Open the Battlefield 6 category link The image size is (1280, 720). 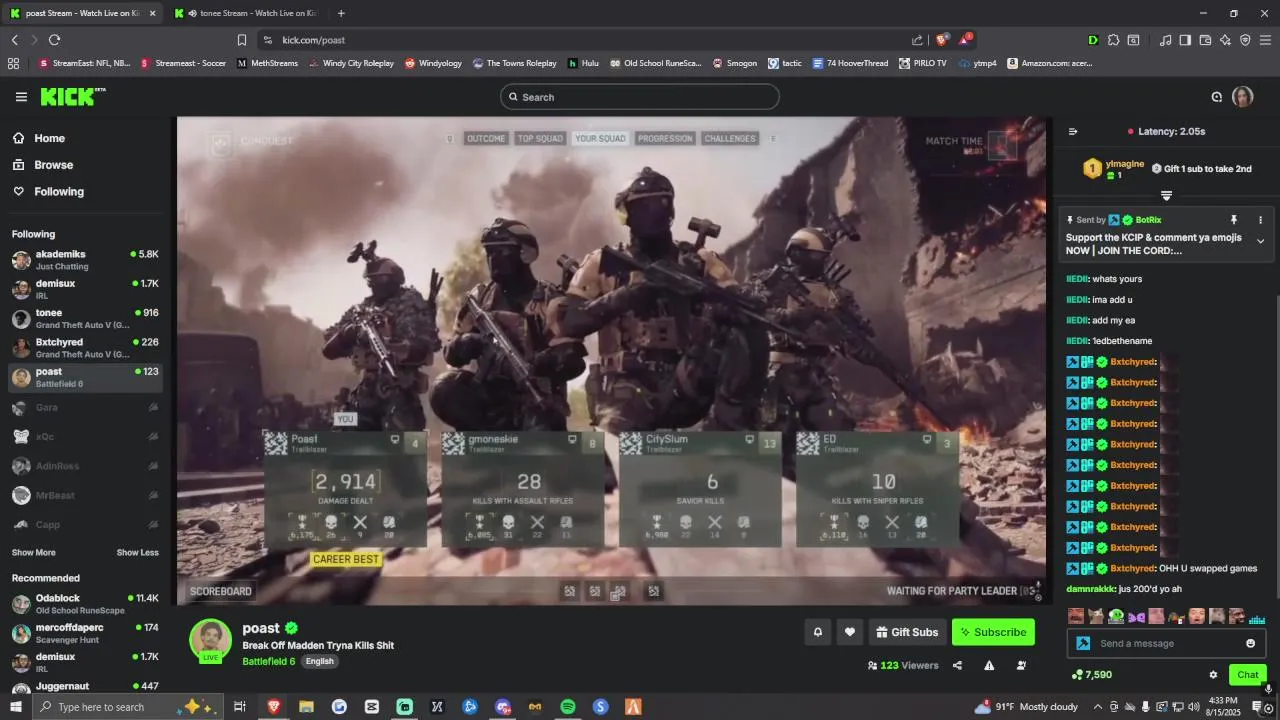pos(268,661)
